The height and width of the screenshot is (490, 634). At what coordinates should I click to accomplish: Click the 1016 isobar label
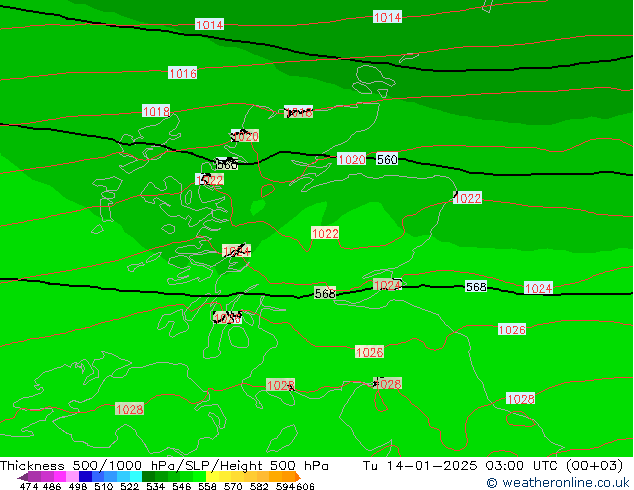[x=182, y=73]
